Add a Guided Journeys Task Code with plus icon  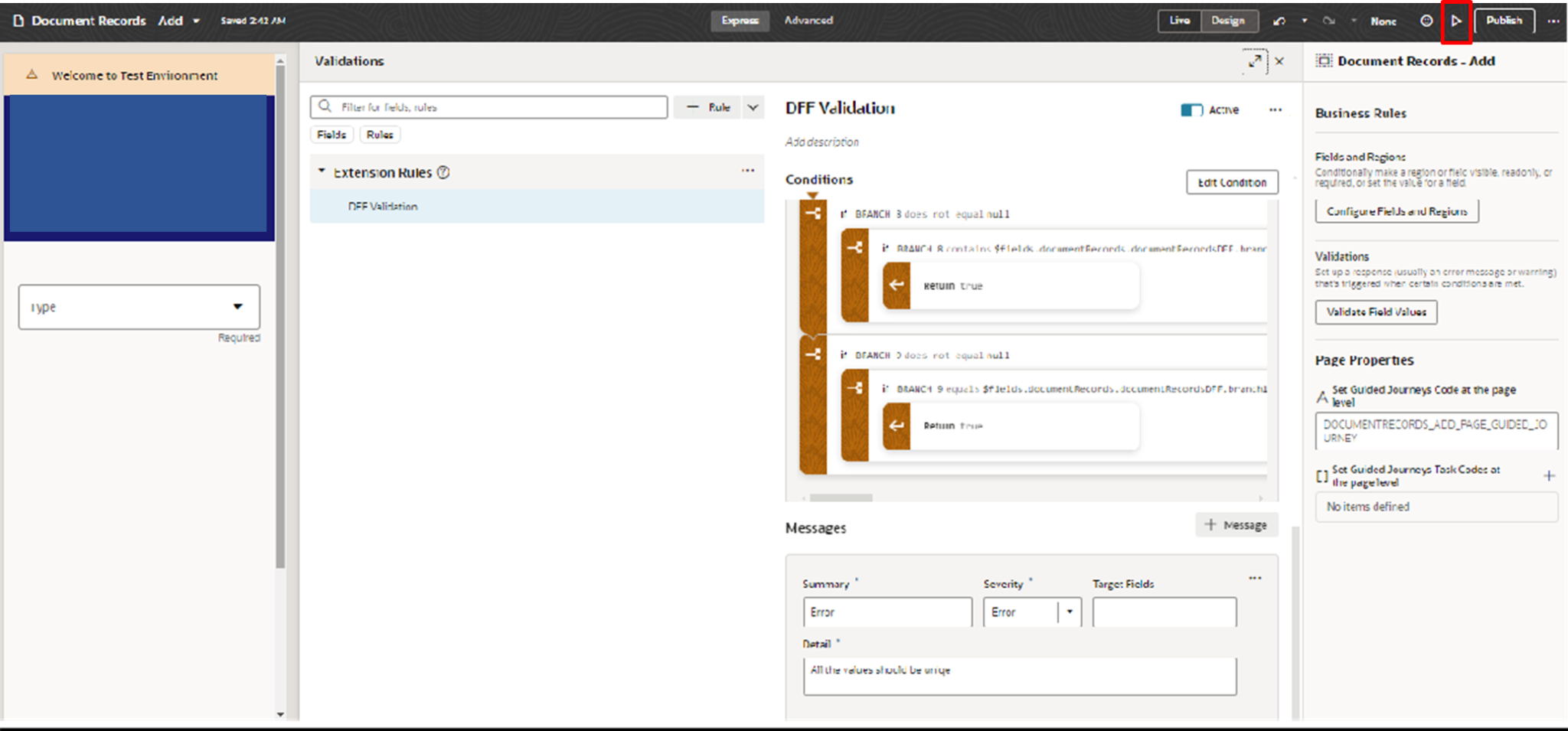click(1550, 475)
